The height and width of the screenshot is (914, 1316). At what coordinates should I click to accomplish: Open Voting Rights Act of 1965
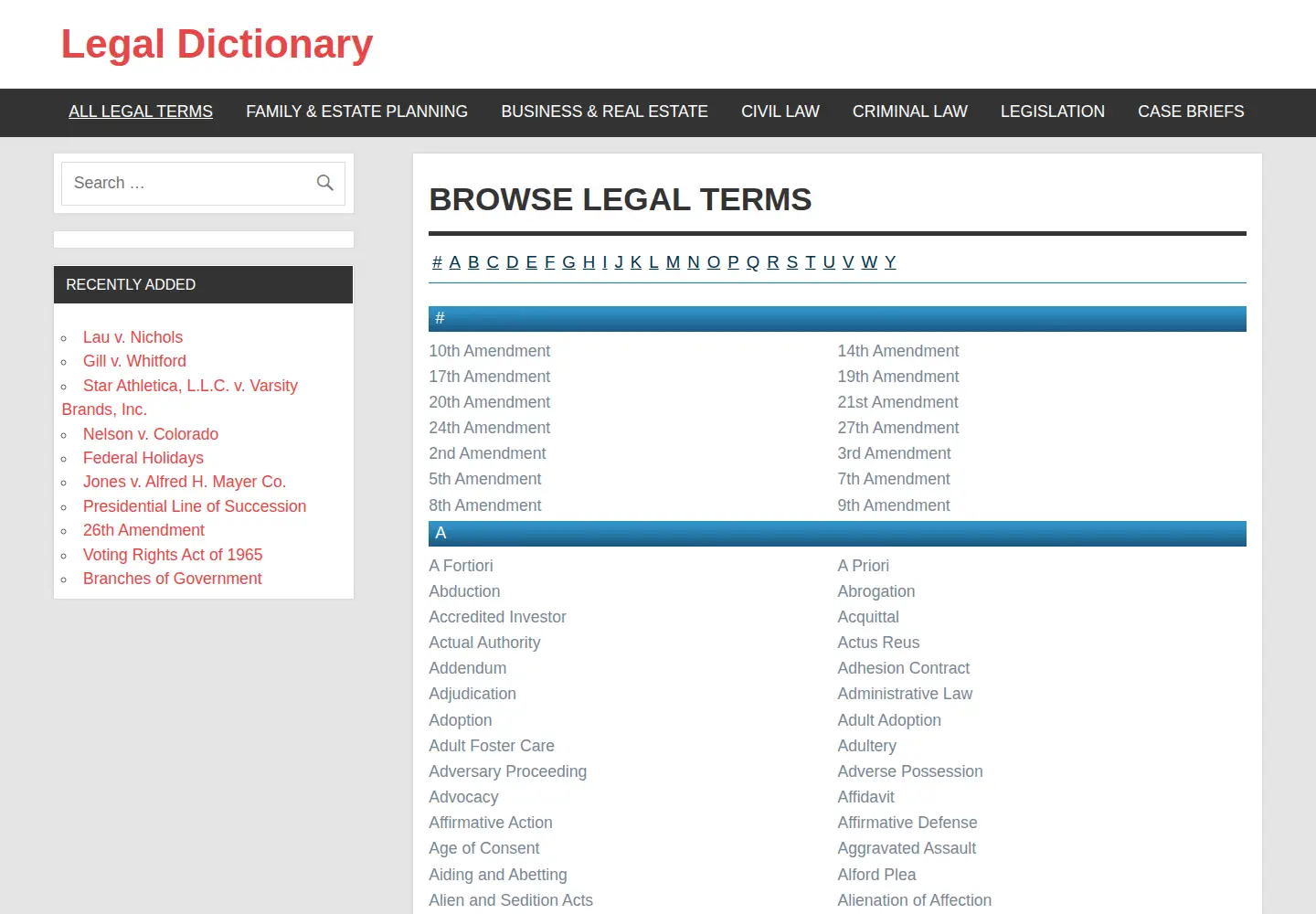[173, 555]
